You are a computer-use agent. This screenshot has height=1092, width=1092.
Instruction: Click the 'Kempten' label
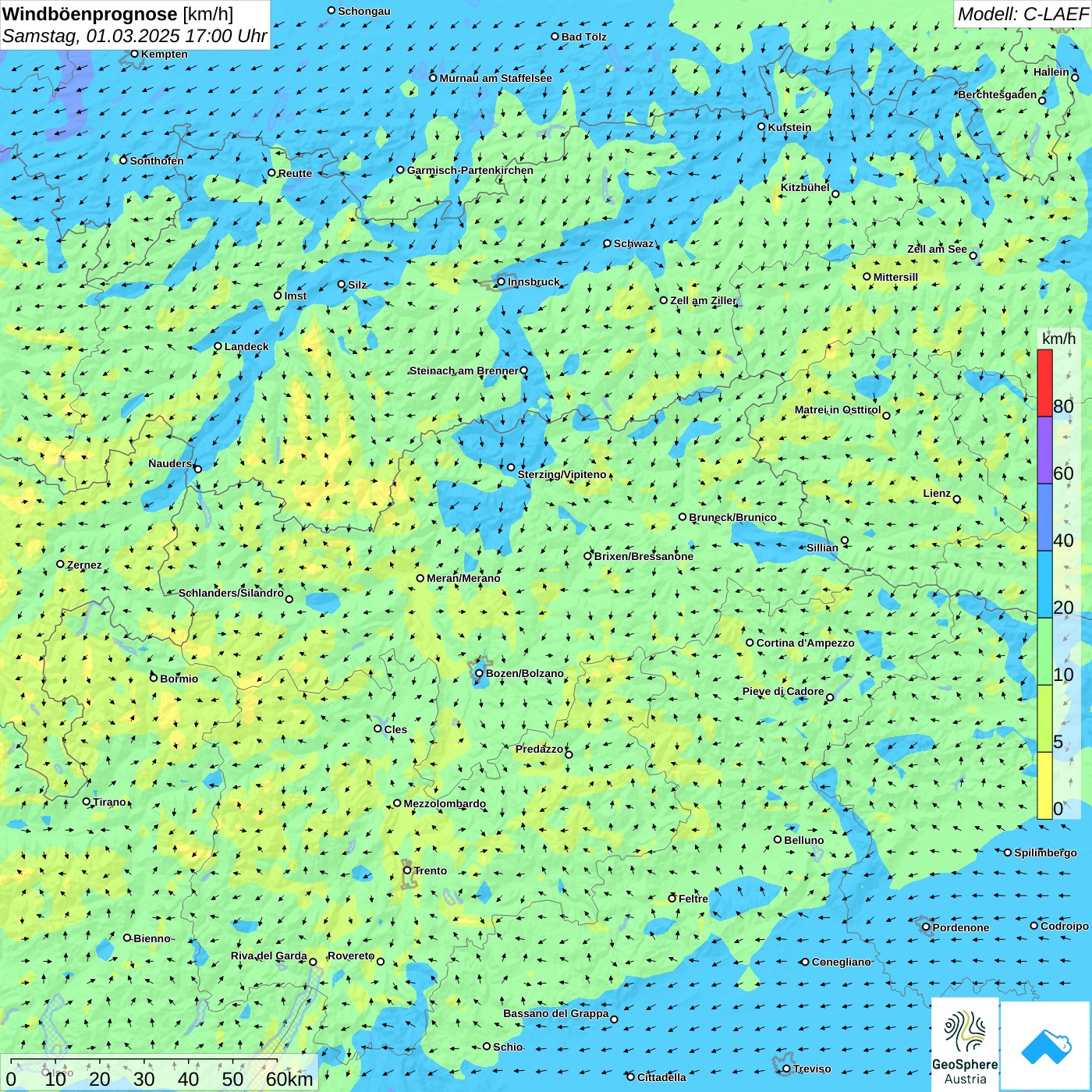click(x=165, y=54)
